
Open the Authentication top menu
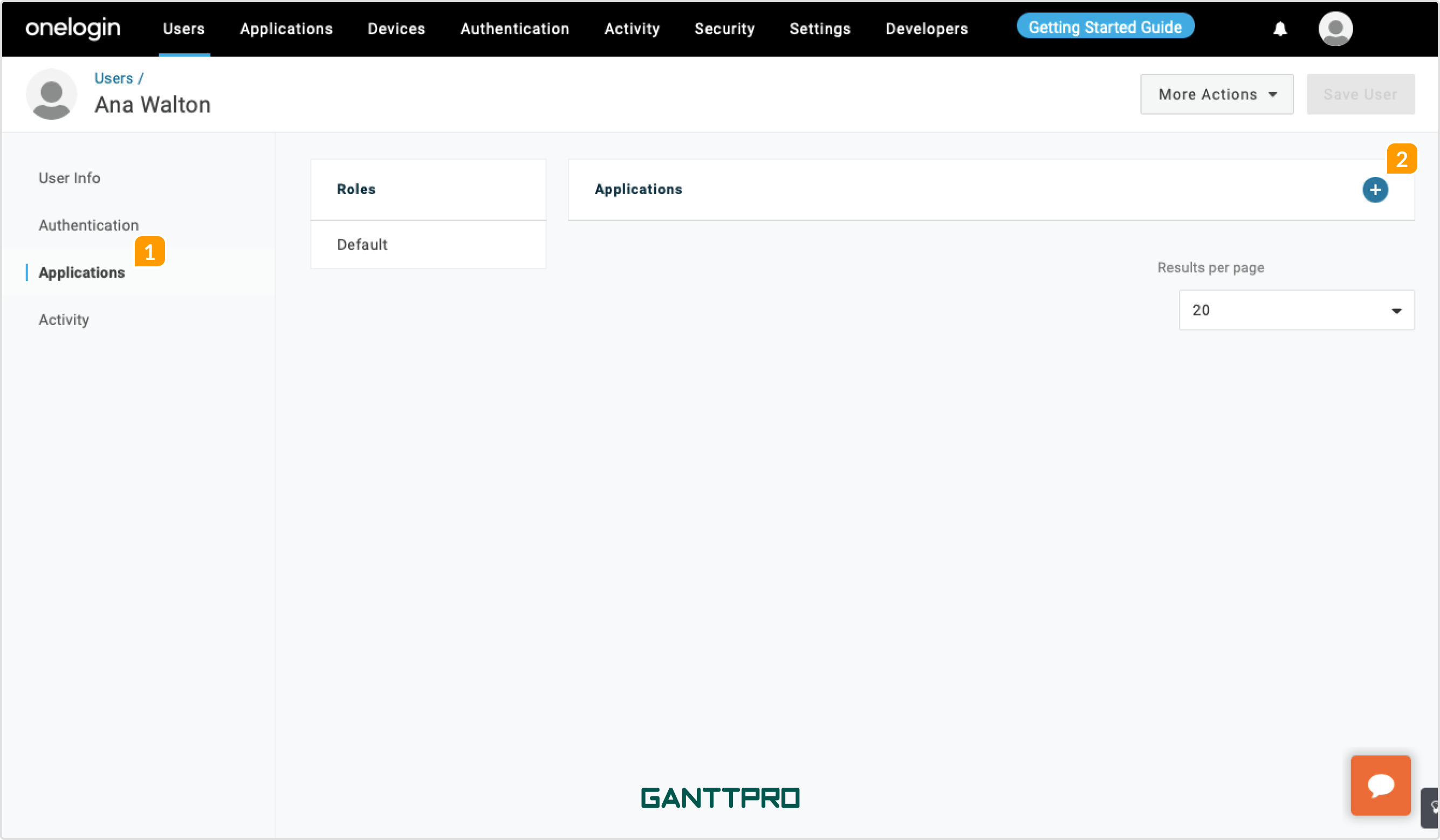515,29
